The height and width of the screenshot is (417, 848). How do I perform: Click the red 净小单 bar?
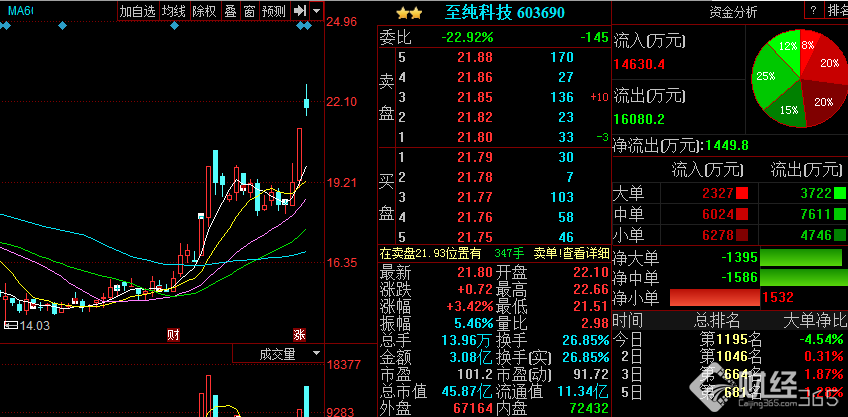(714, 297)
